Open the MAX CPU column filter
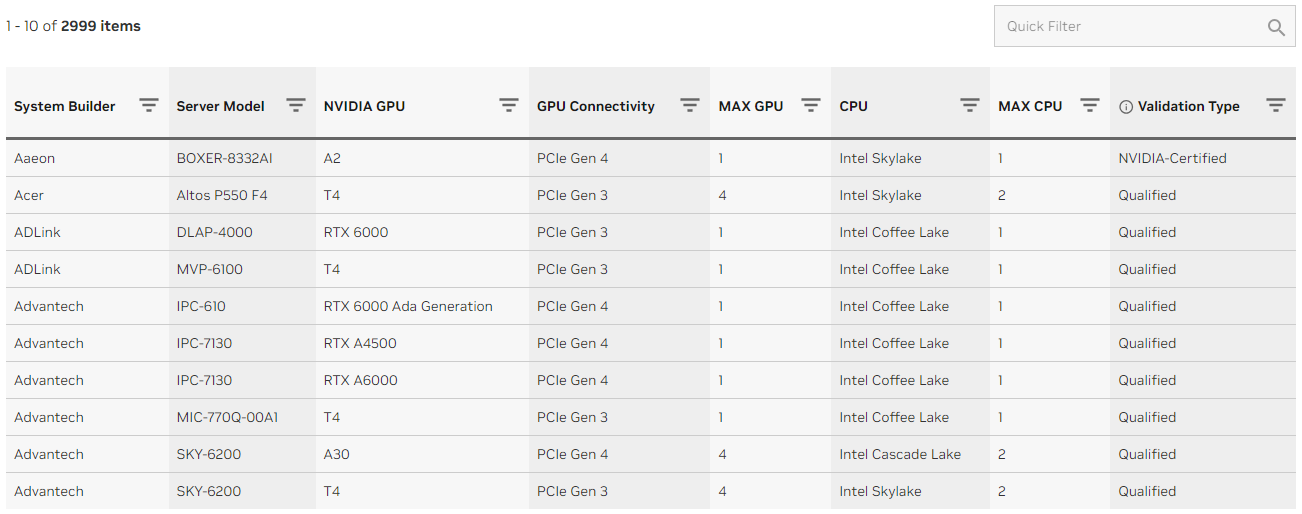This screenshot has width=1302, height=514. coord(1090,105)
